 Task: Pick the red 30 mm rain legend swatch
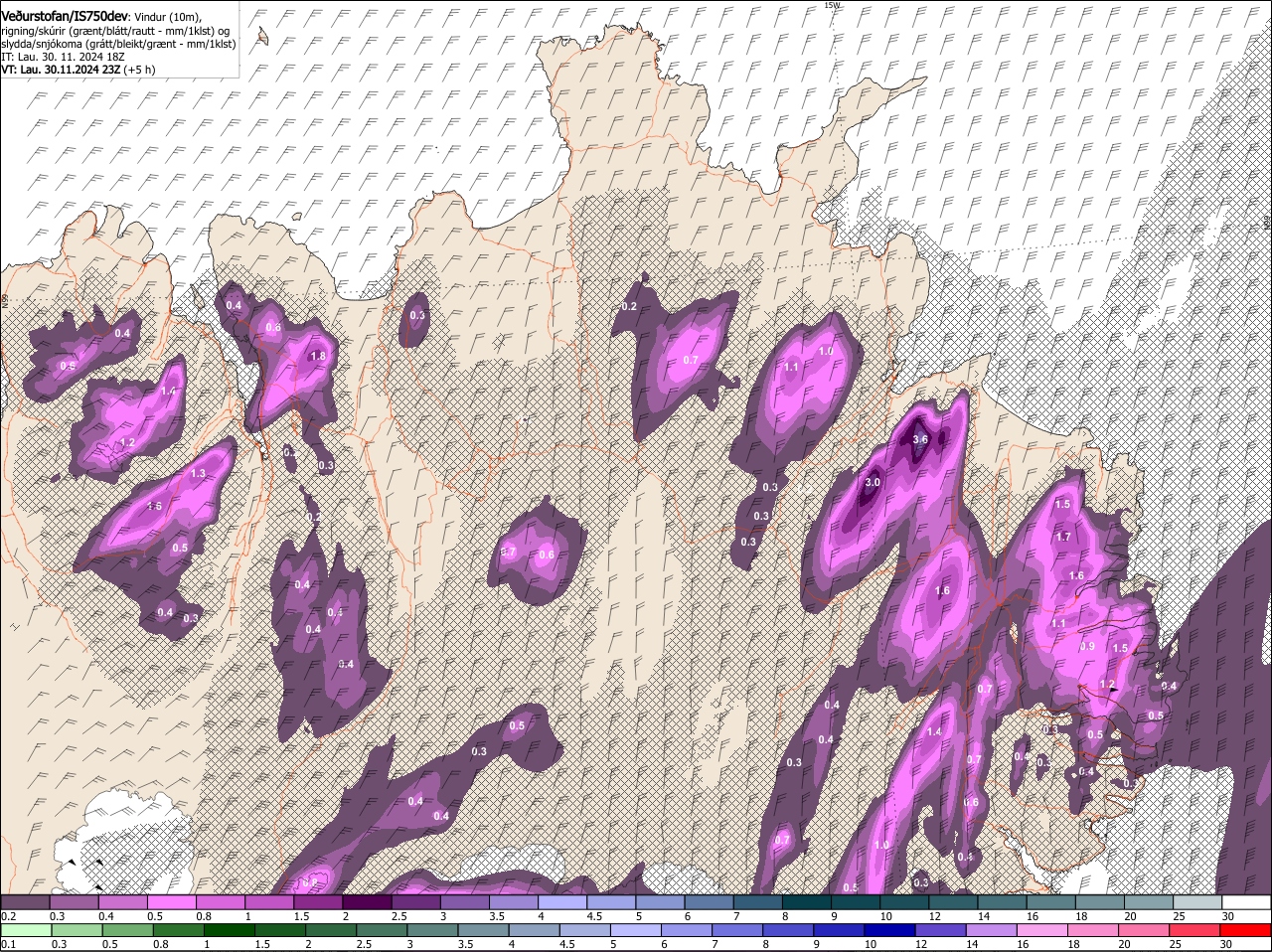(1246, 930)
